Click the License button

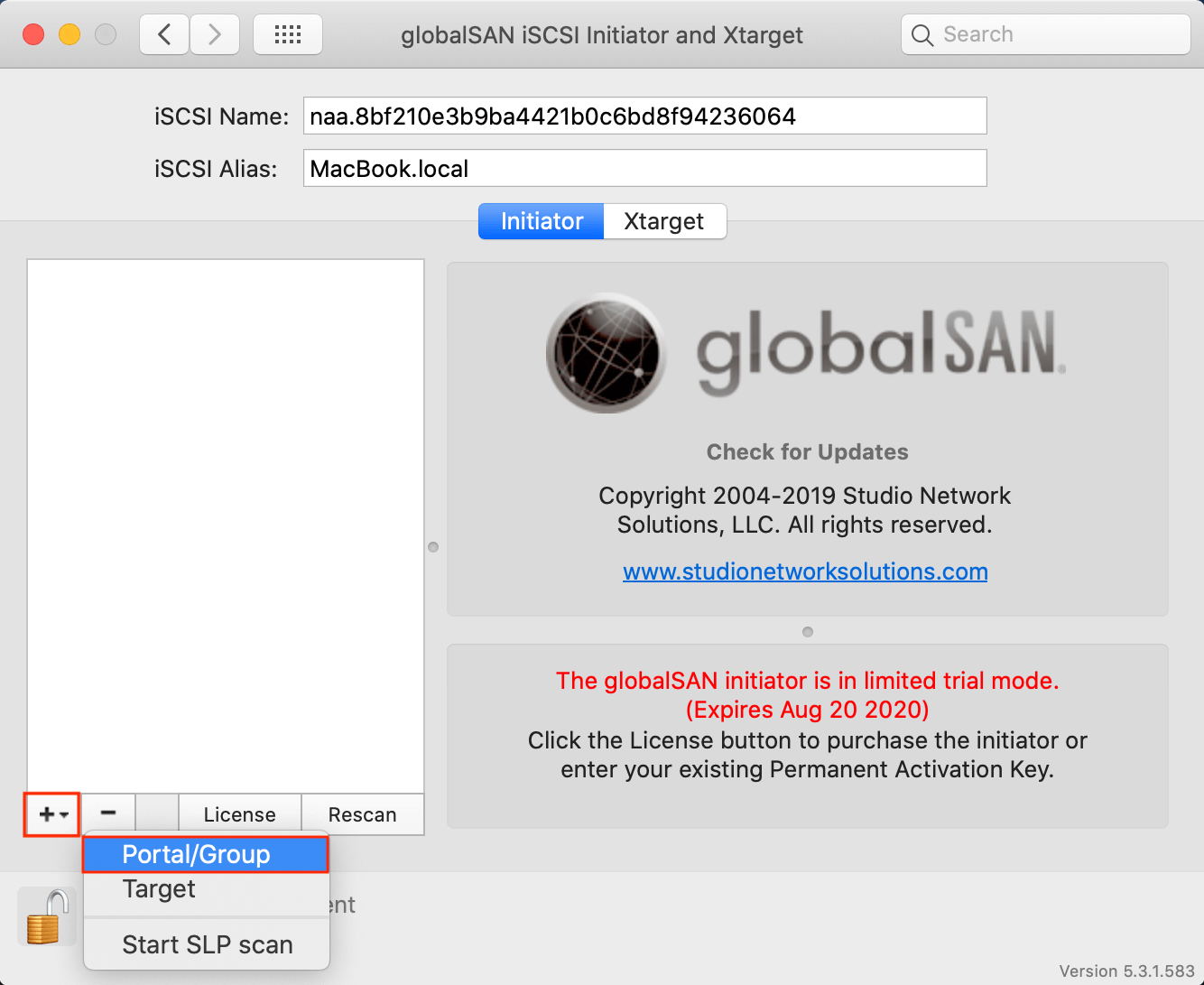click(240, 814)
